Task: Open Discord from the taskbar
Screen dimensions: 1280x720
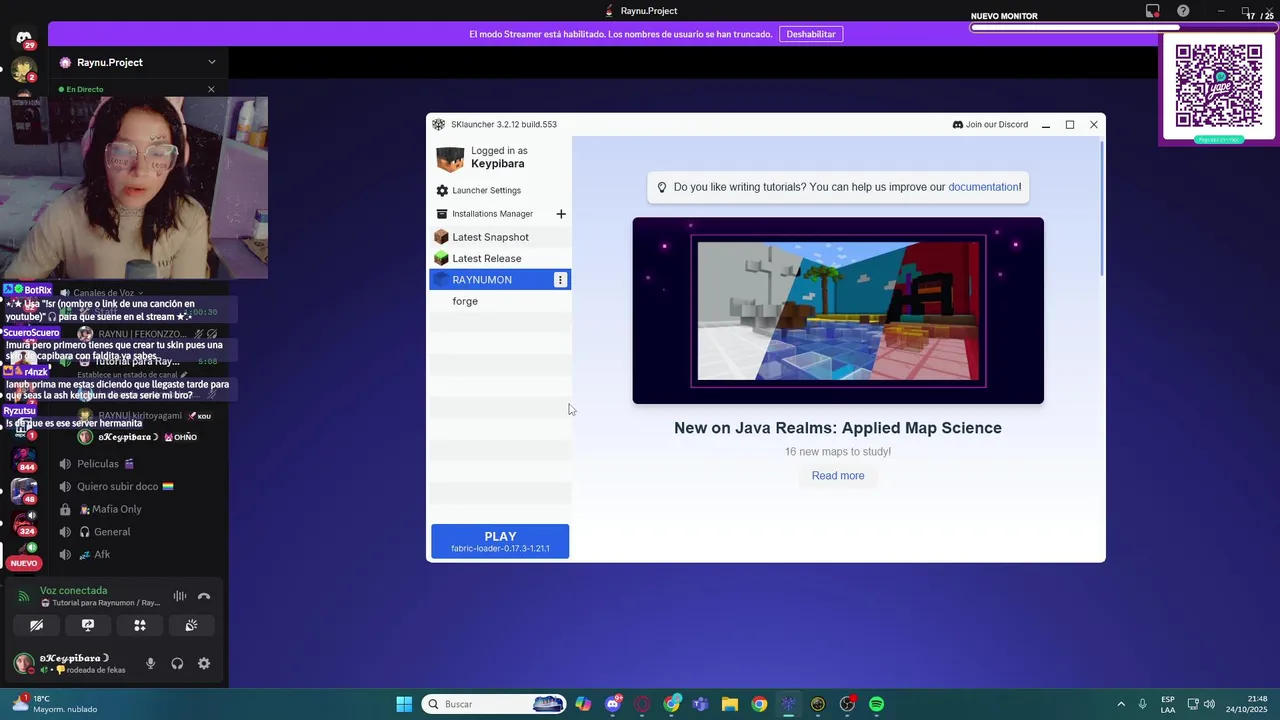Action: click(x=613, y=704)
